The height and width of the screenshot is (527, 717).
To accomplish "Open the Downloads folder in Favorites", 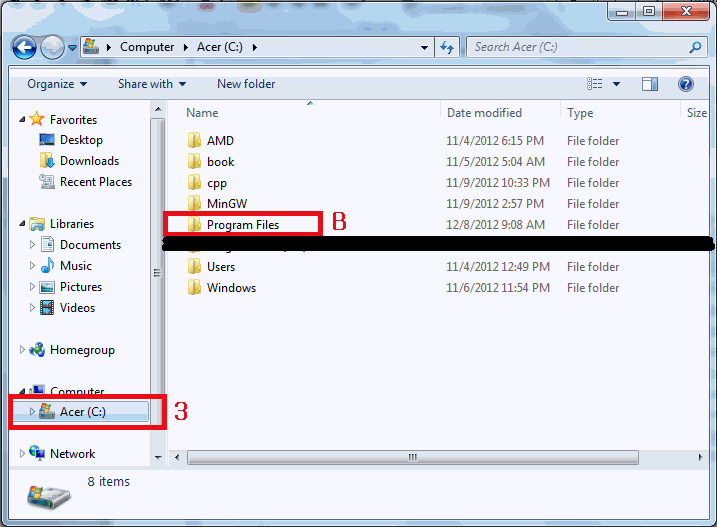I will click(89, 161).
